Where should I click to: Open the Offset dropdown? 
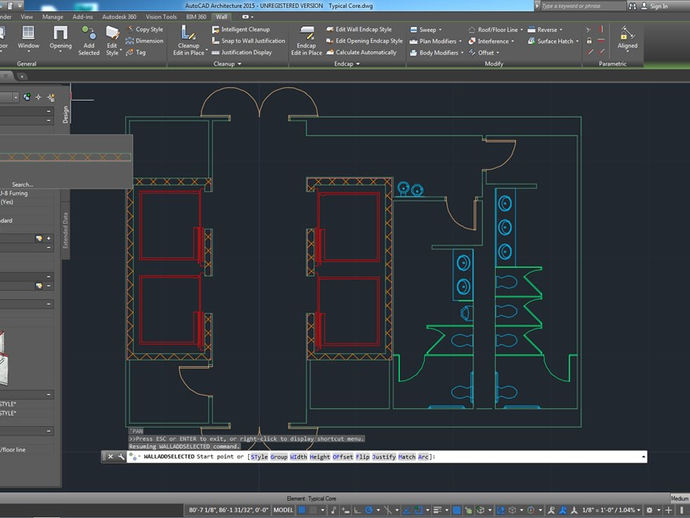[484, 53]
